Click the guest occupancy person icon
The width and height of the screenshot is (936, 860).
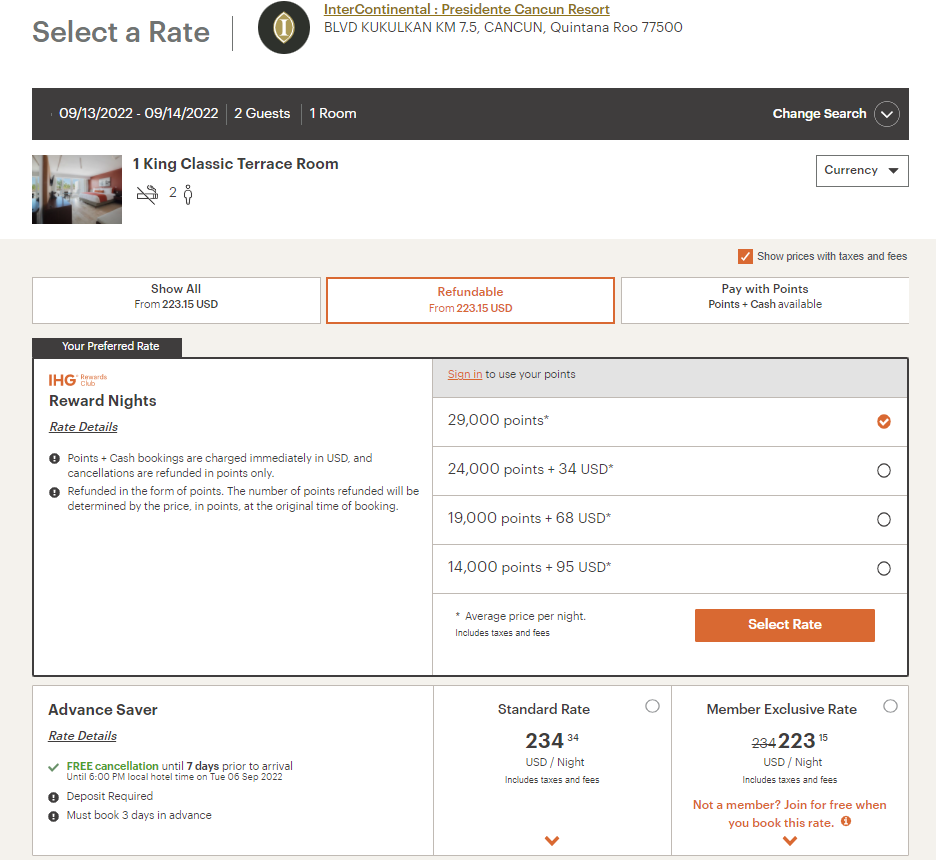tap(188, 195)
